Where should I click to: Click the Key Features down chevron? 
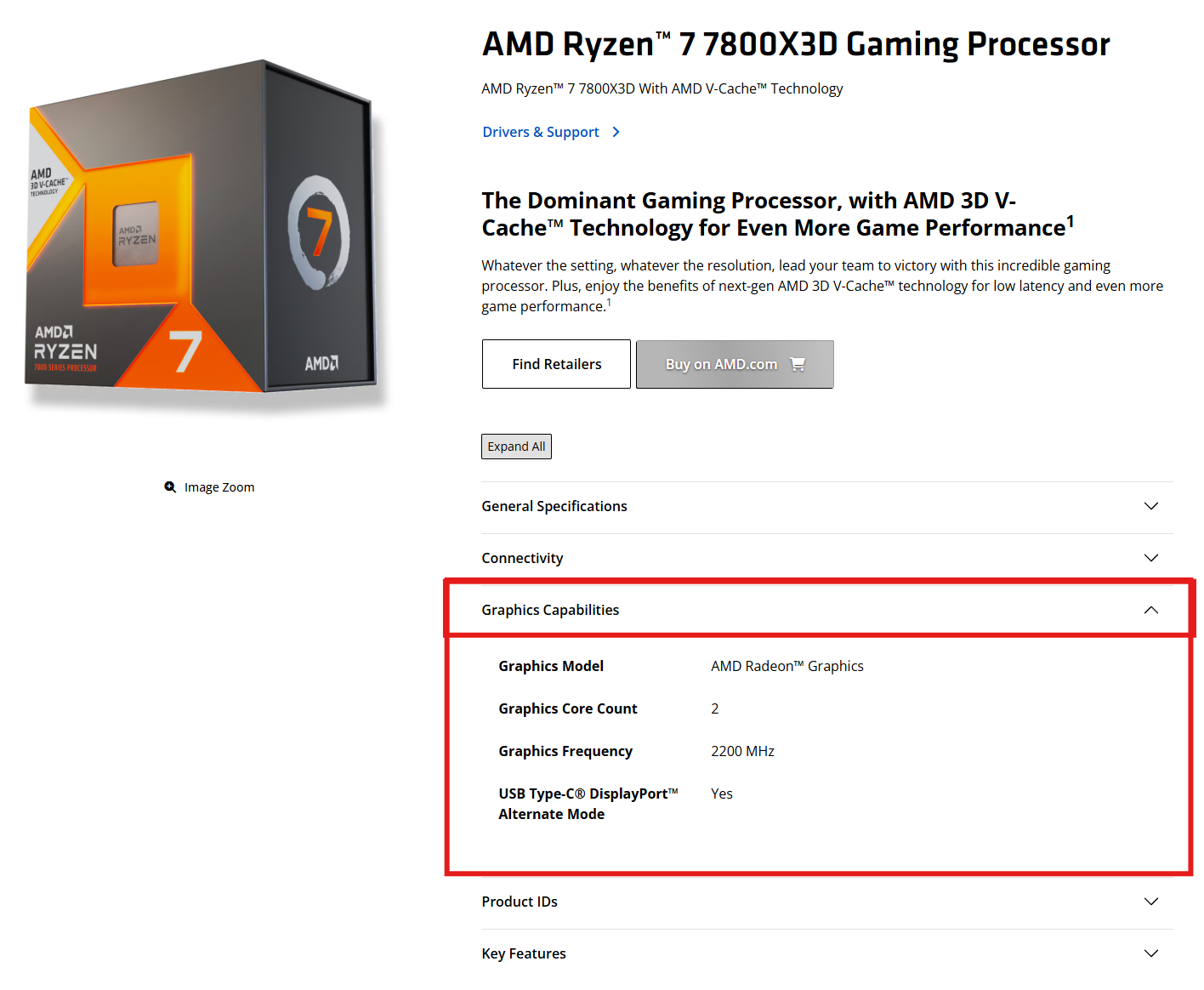coord(1151,953)
